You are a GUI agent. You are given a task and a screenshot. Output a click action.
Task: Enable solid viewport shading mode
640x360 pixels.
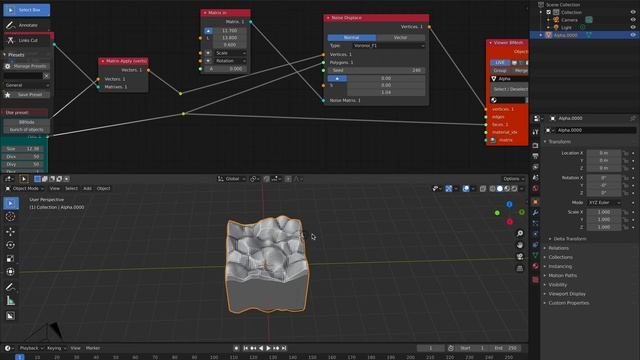(500, 189)
